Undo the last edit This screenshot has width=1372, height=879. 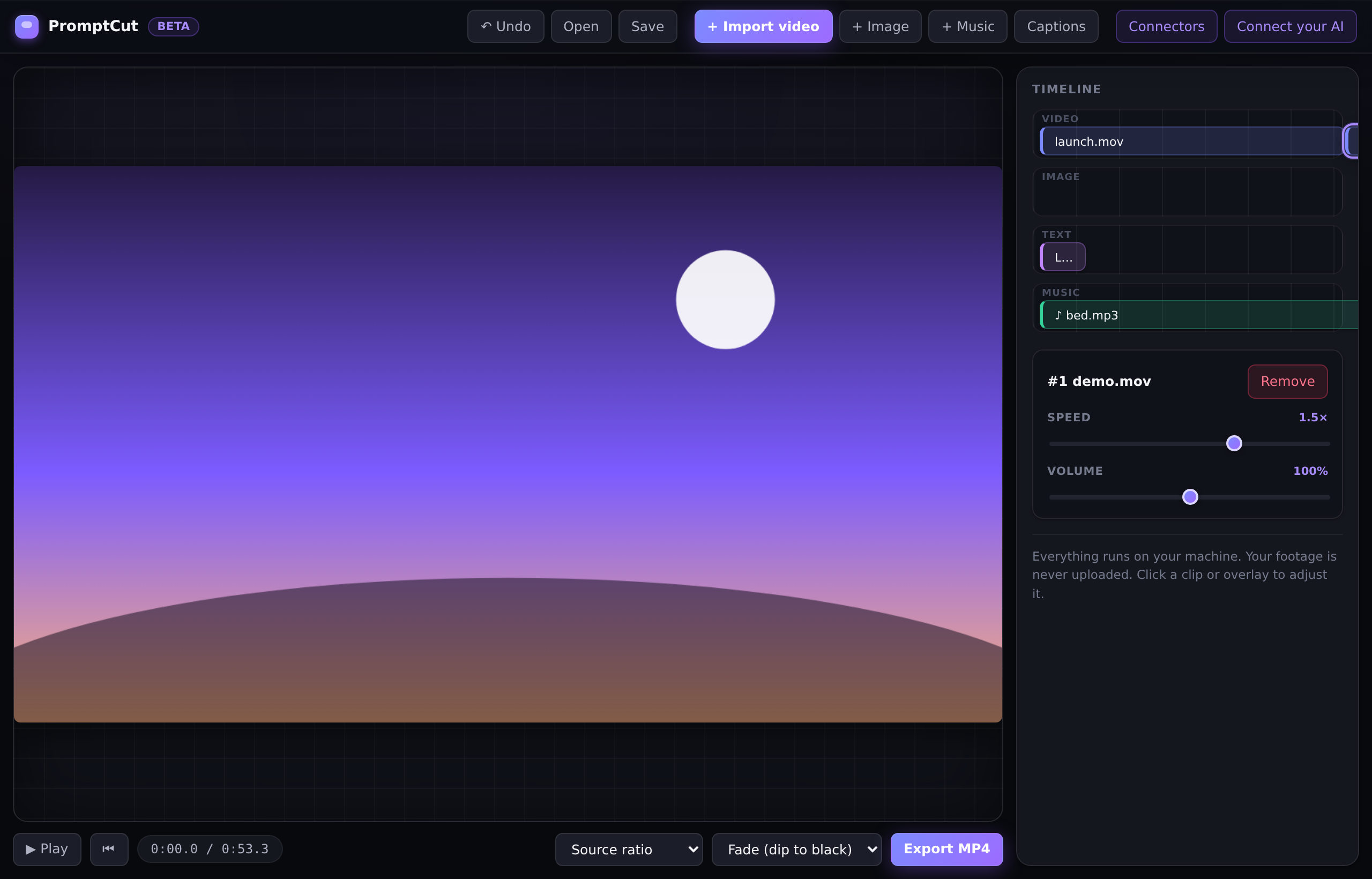click(505, 26)
